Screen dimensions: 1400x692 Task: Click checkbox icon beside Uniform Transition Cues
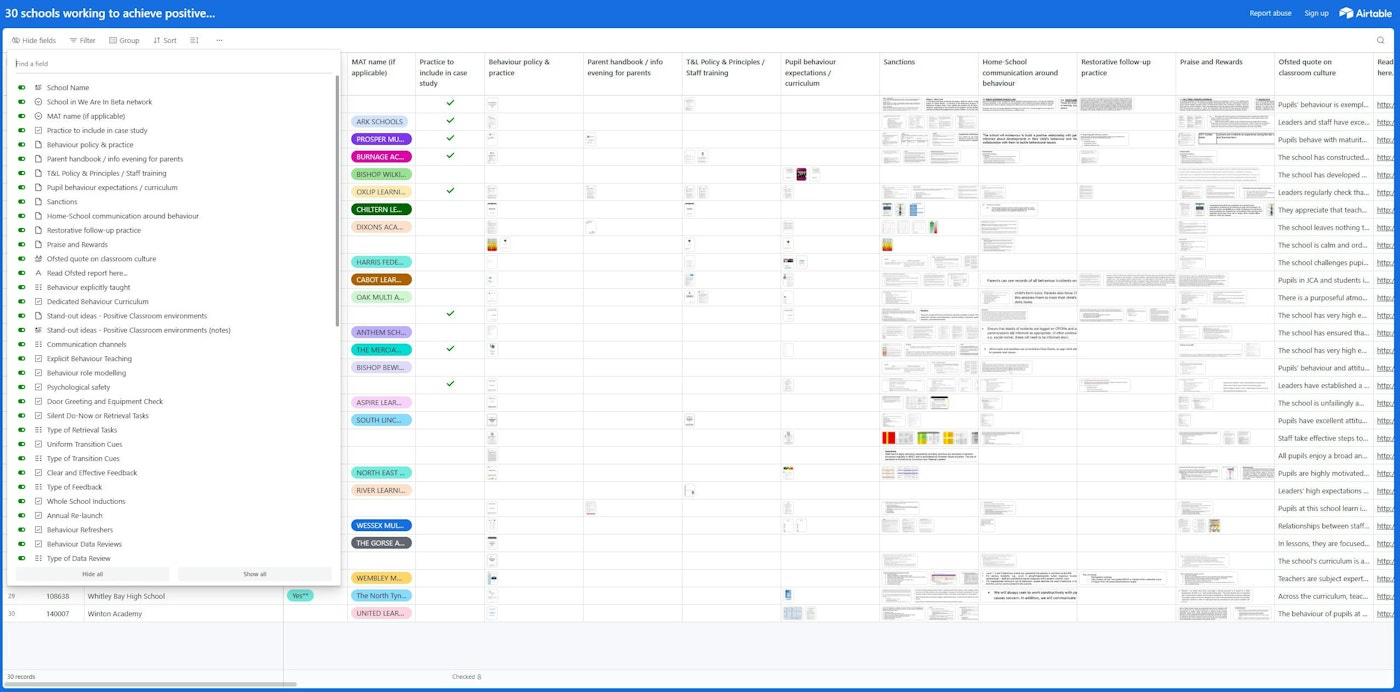(38, 444)
